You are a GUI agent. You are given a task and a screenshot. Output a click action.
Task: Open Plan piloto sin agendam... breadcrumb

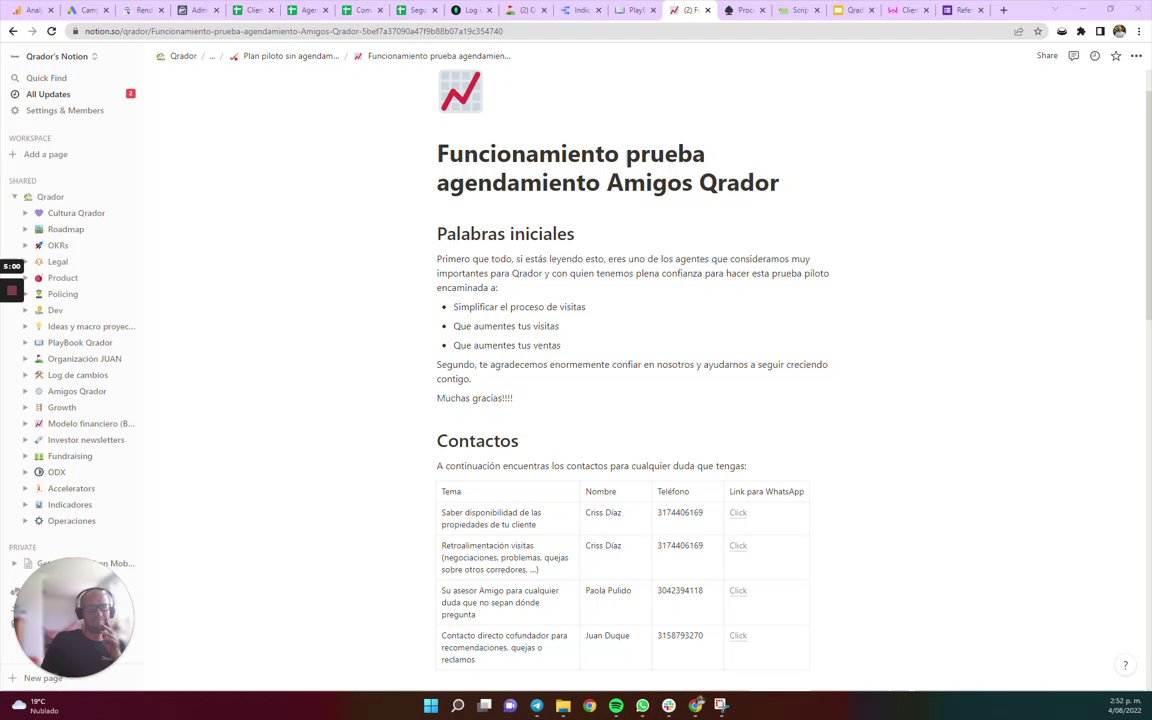point(284,56)
